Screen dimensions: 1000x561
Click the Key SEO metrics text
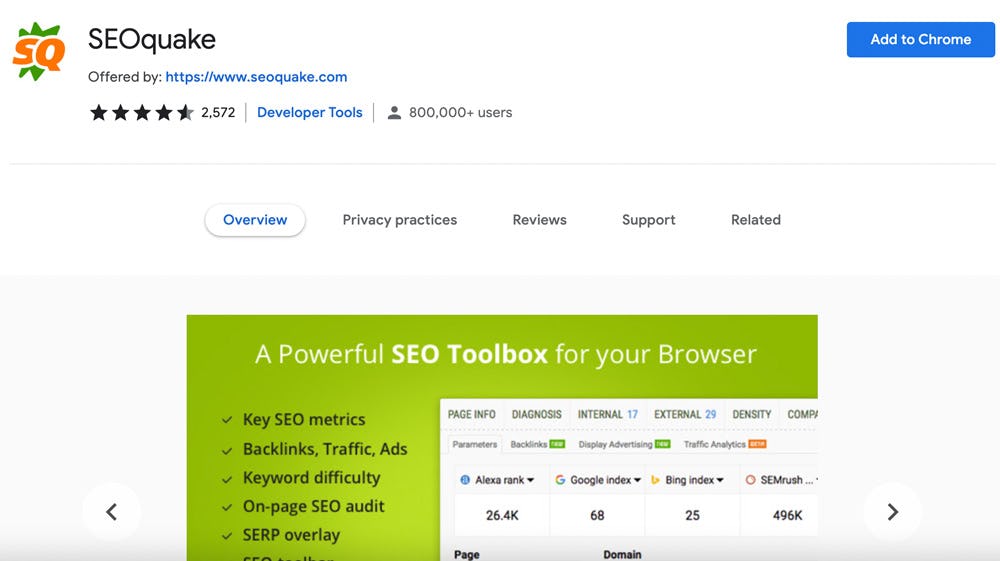tap(304, 419)
